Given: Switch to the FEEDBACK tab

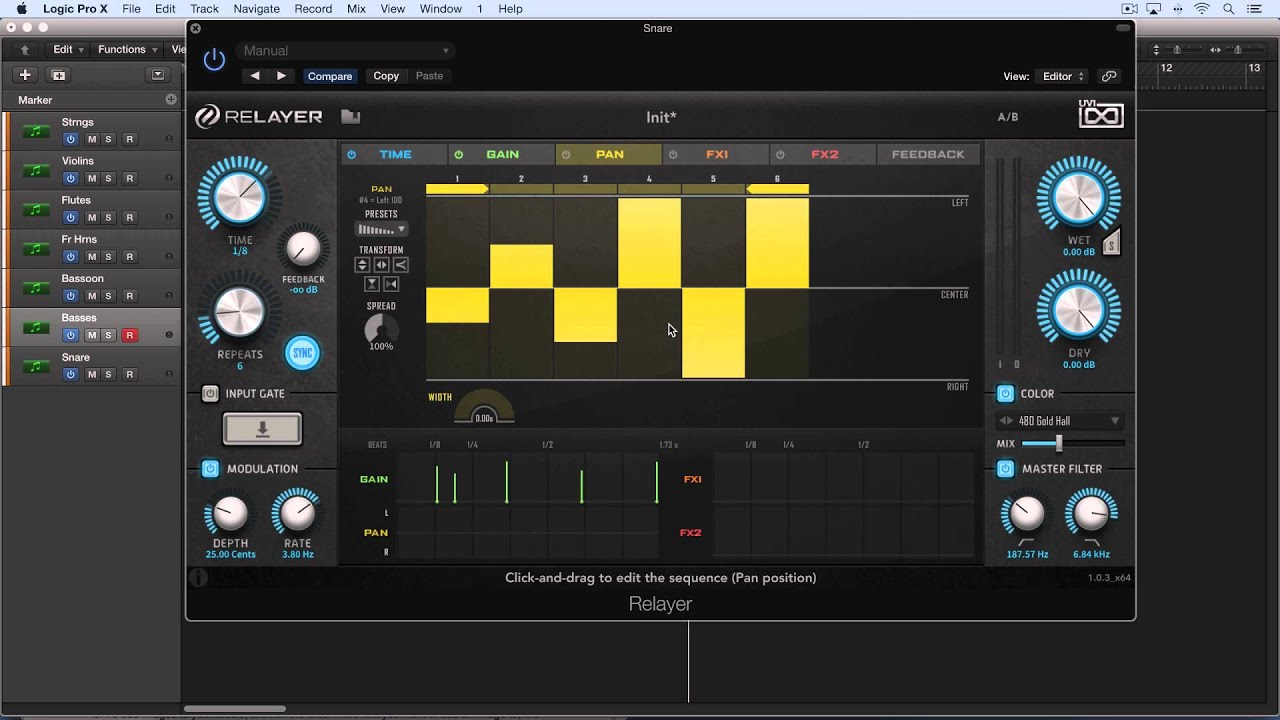Looking at the screenshot, I should tap(928, 155).
